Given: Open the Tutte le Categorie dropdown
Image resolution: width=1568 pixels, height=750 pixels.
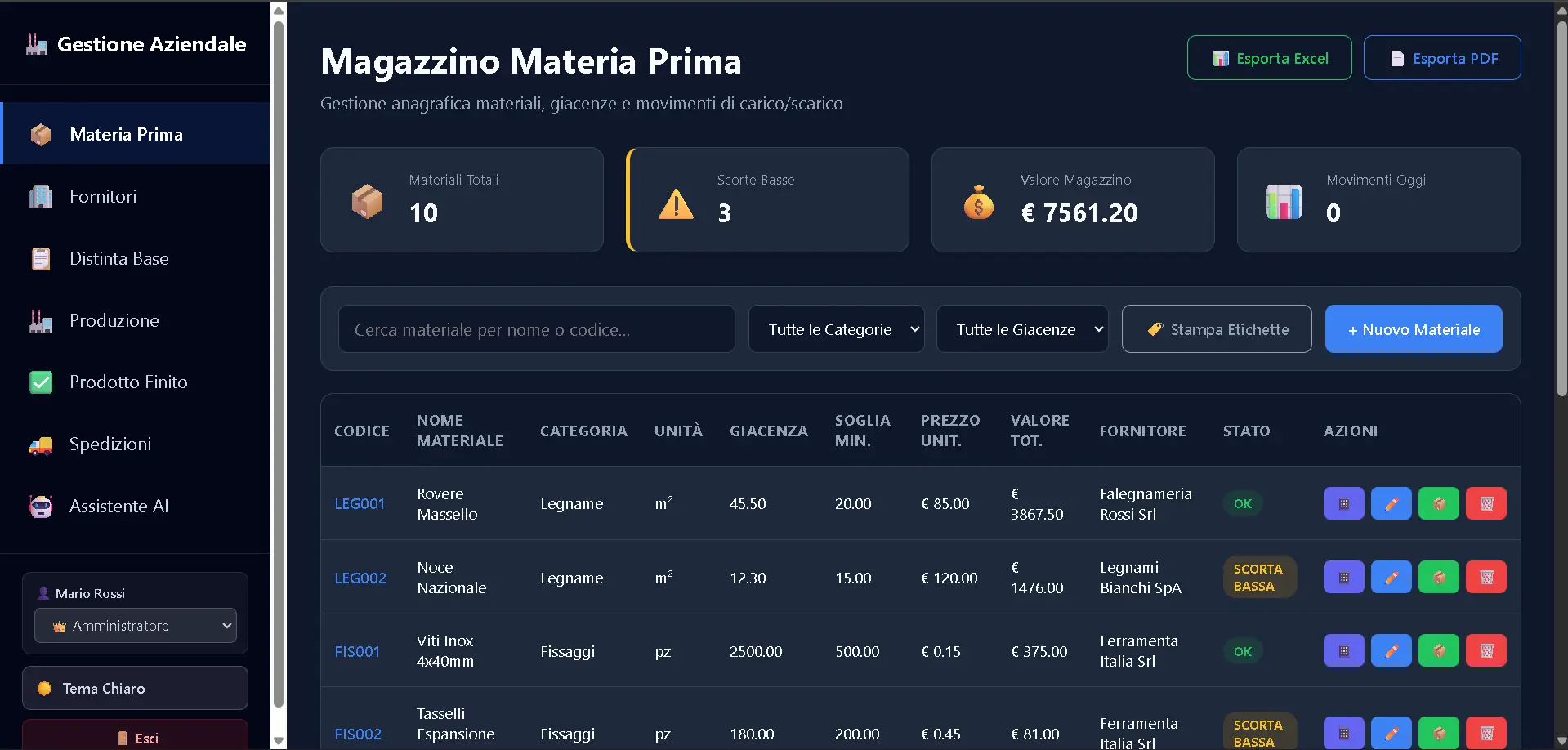Looking at the screenshot, I should click(x=836, y=329).
